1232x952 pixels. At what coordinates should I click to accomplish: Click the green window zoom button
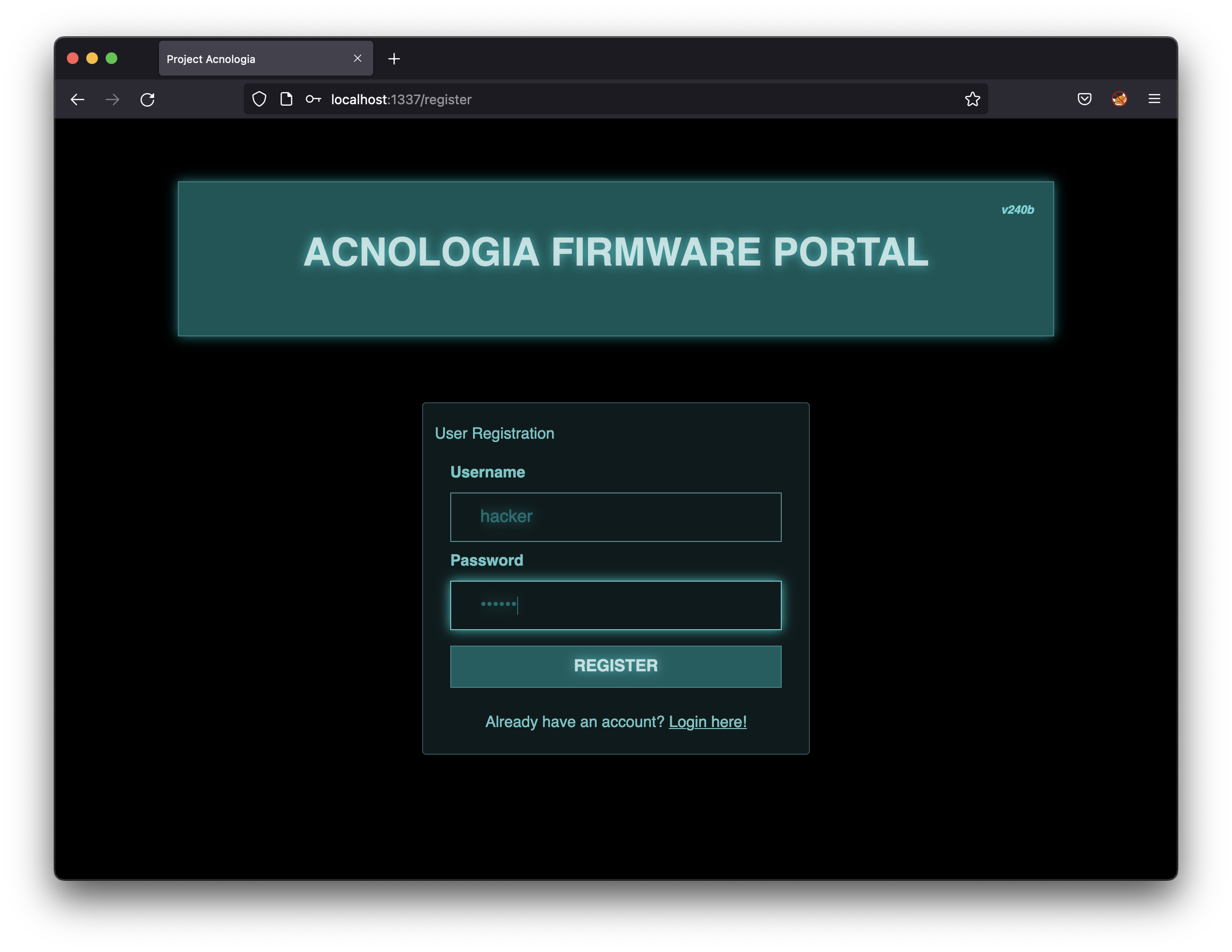[111, 58]
